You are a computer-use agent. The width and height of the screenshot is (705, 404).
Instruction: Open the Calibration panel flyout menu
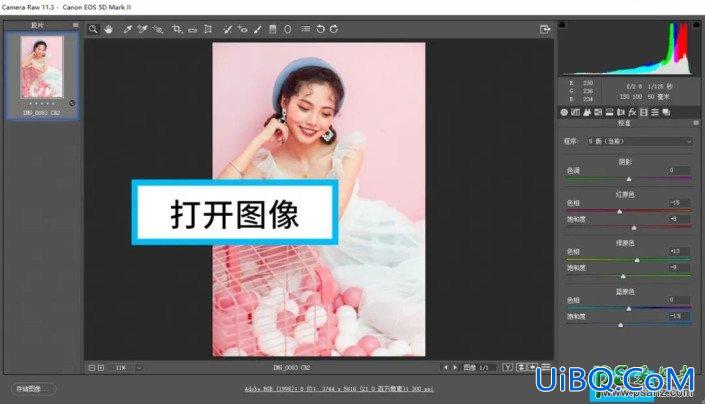coord(696,123)
